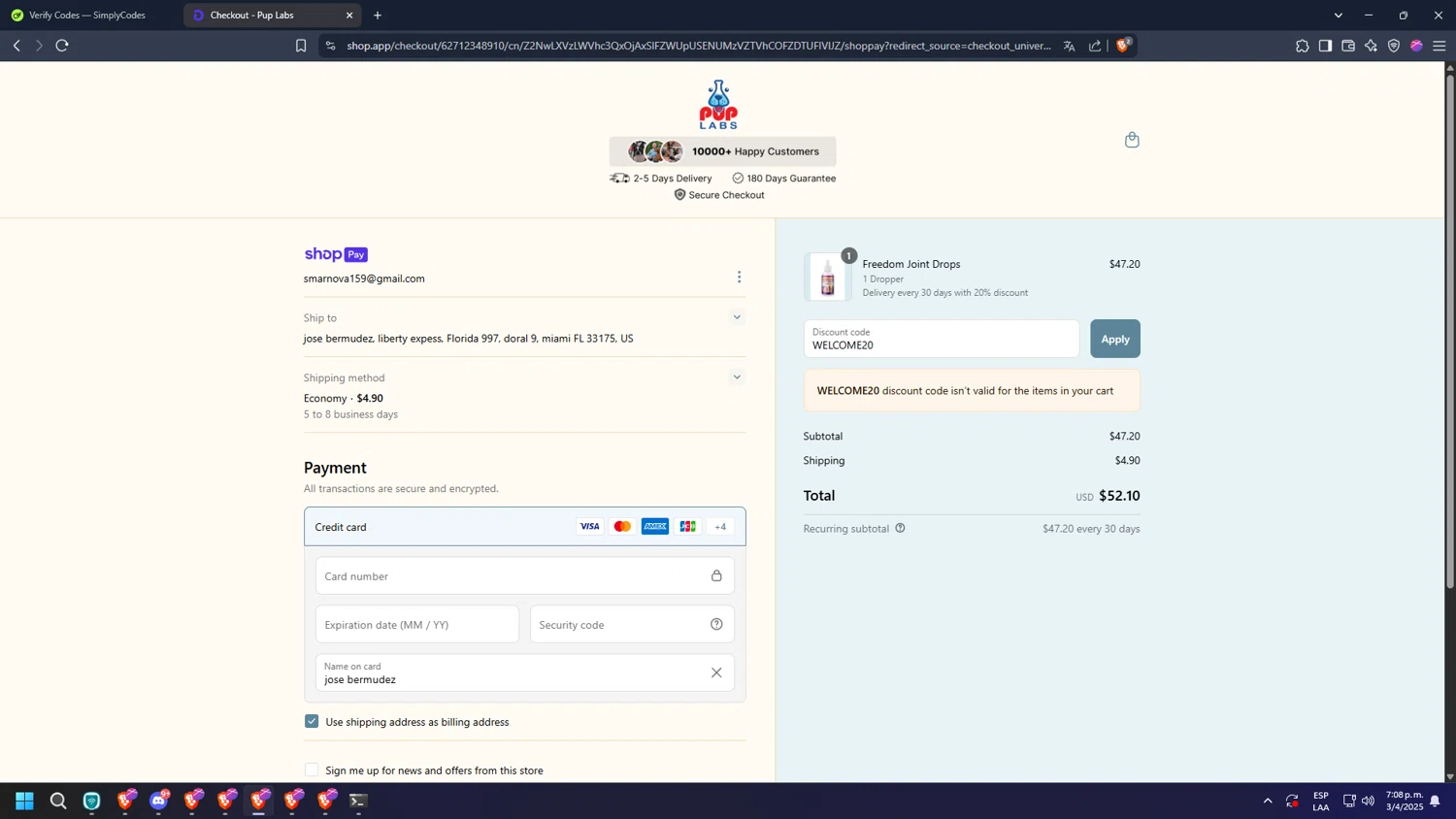Focus the Discount code field
This screenshot has height=819, width=1456.
(941, 339)
